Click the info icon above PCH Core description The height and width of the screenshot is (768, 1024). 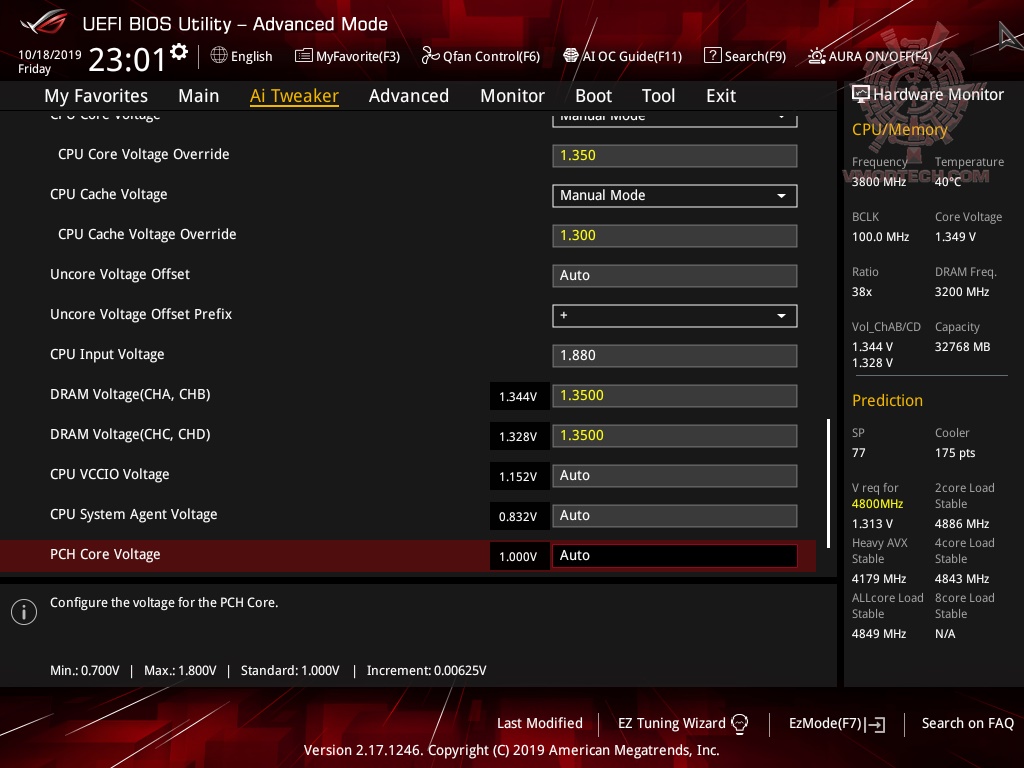[23, 611]
